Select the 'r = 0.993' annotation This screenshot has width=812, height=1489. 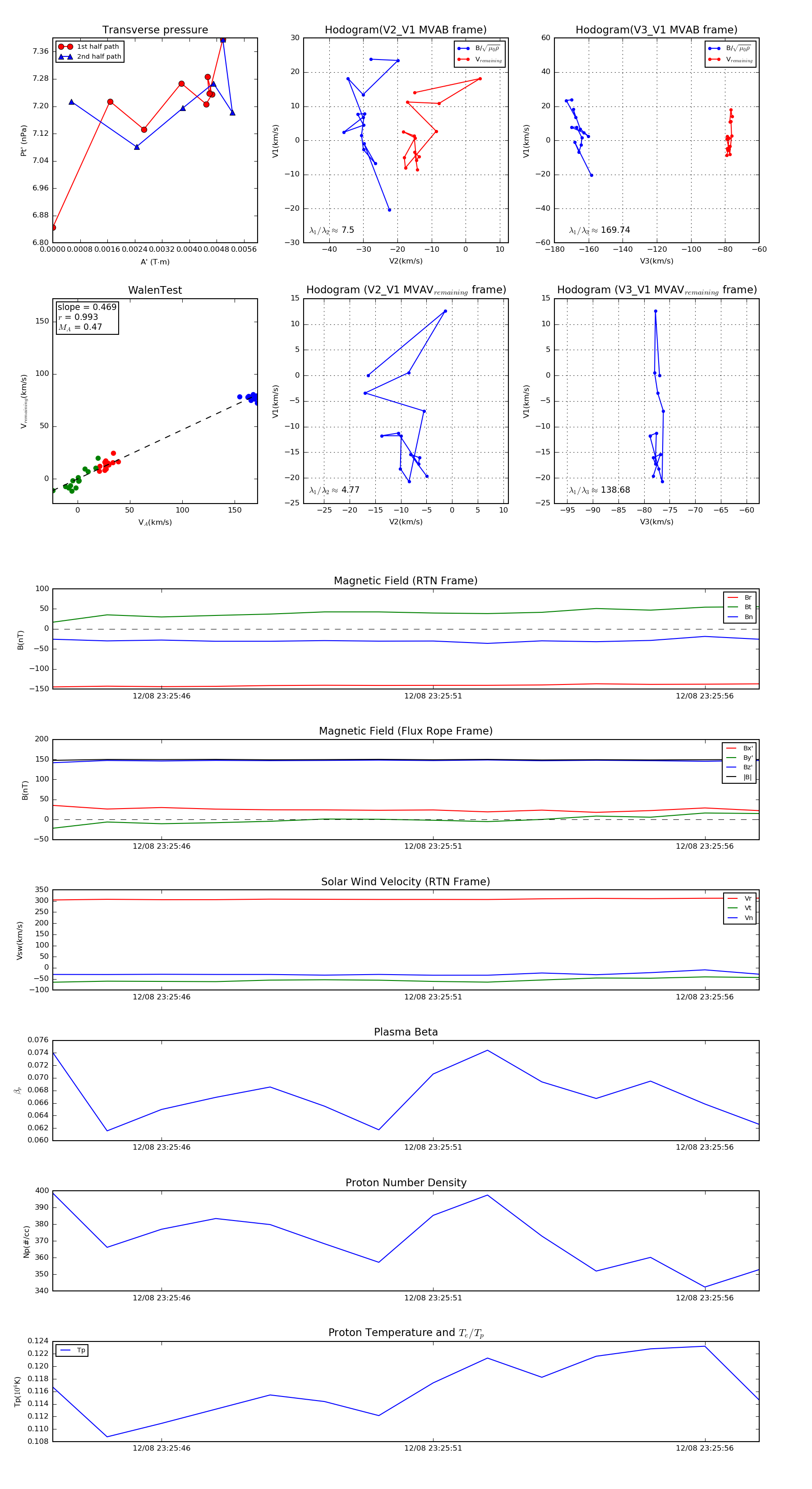point(78,317)
